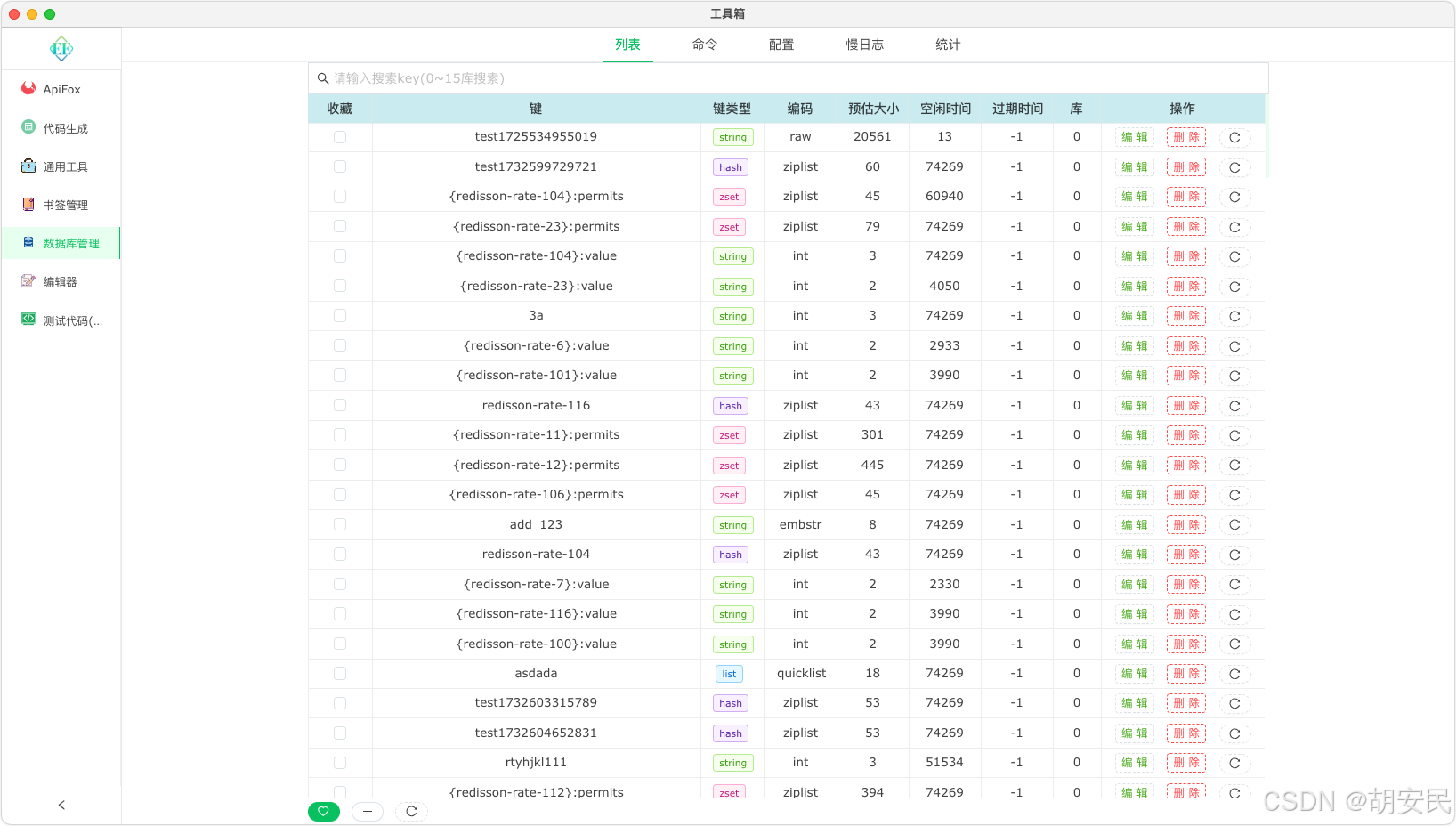The image size is (1456, 826).
Task: Check favorite box for test1725534955019
Action: (340, 137)
